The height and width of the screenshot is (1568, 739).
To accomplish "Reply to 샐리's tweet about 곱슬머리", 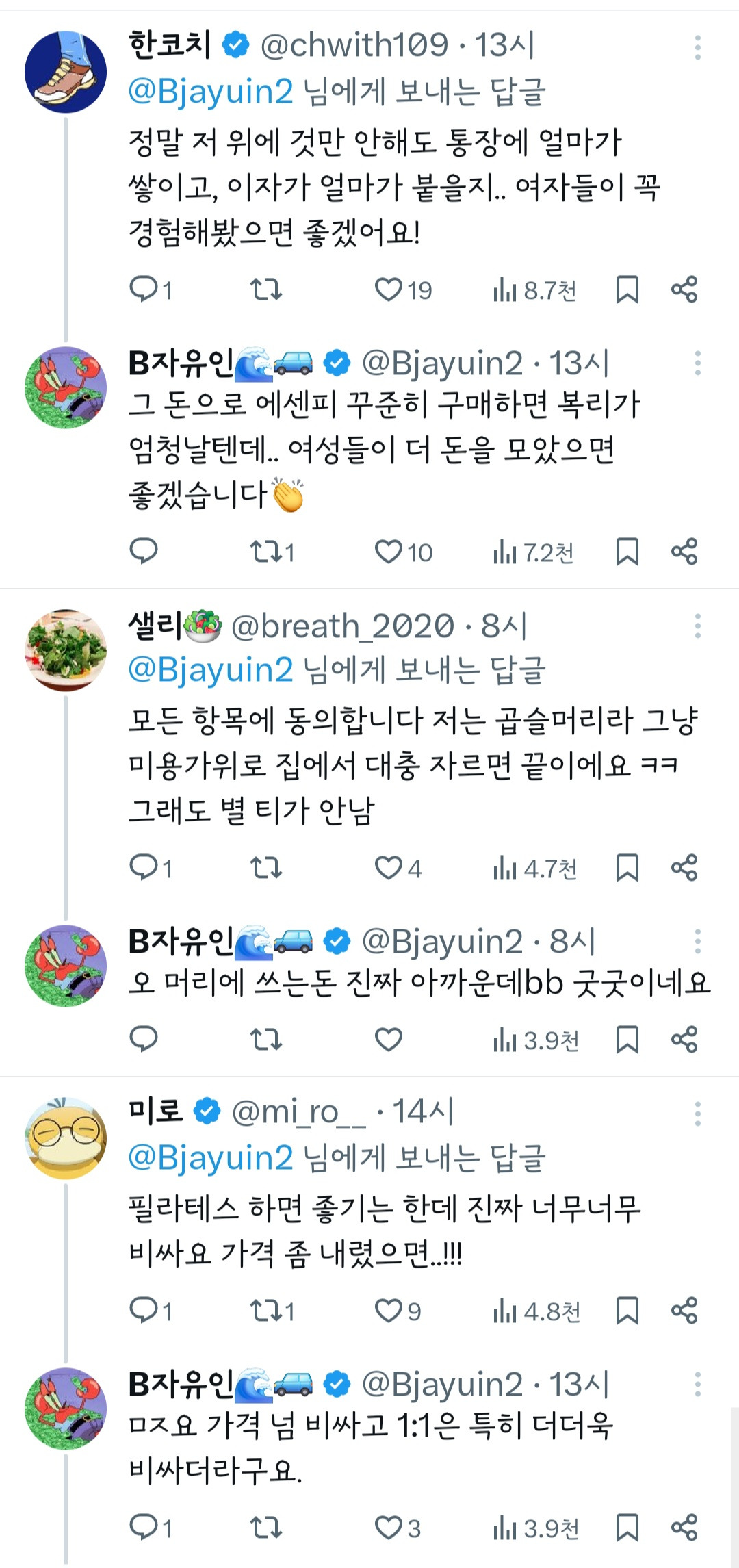I will tap(144, 868).
